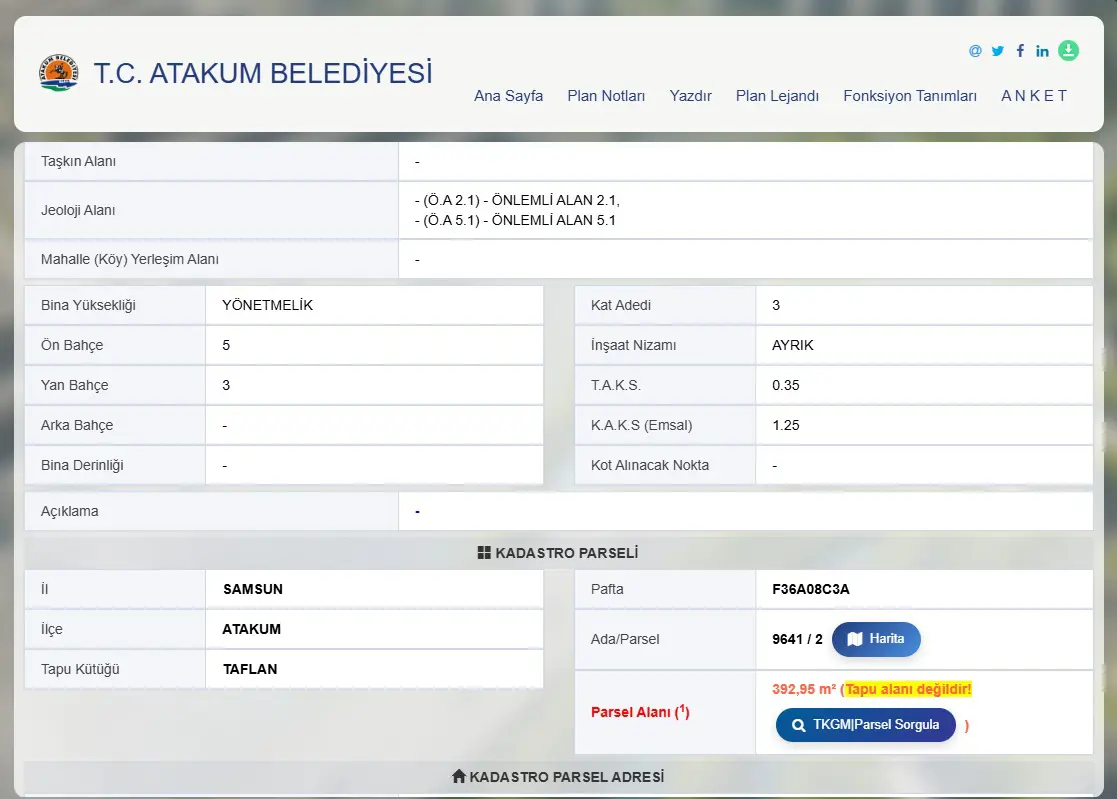Go to Ana Sayfa
The height and width of the screenshot is (799, 1117).
click(x=509, y=95)
